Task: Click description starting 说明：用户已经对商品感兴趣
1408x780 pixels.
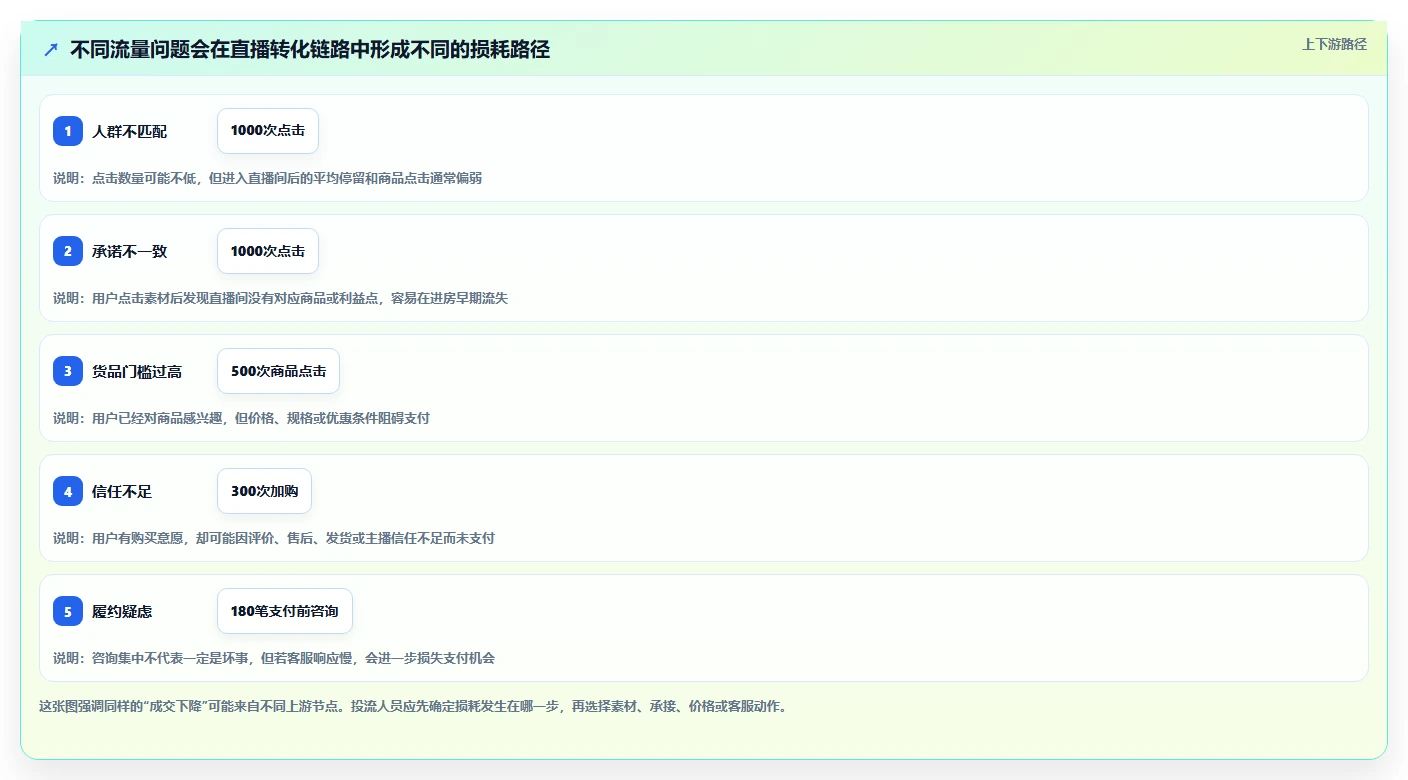Action: (x=241, y=418)
